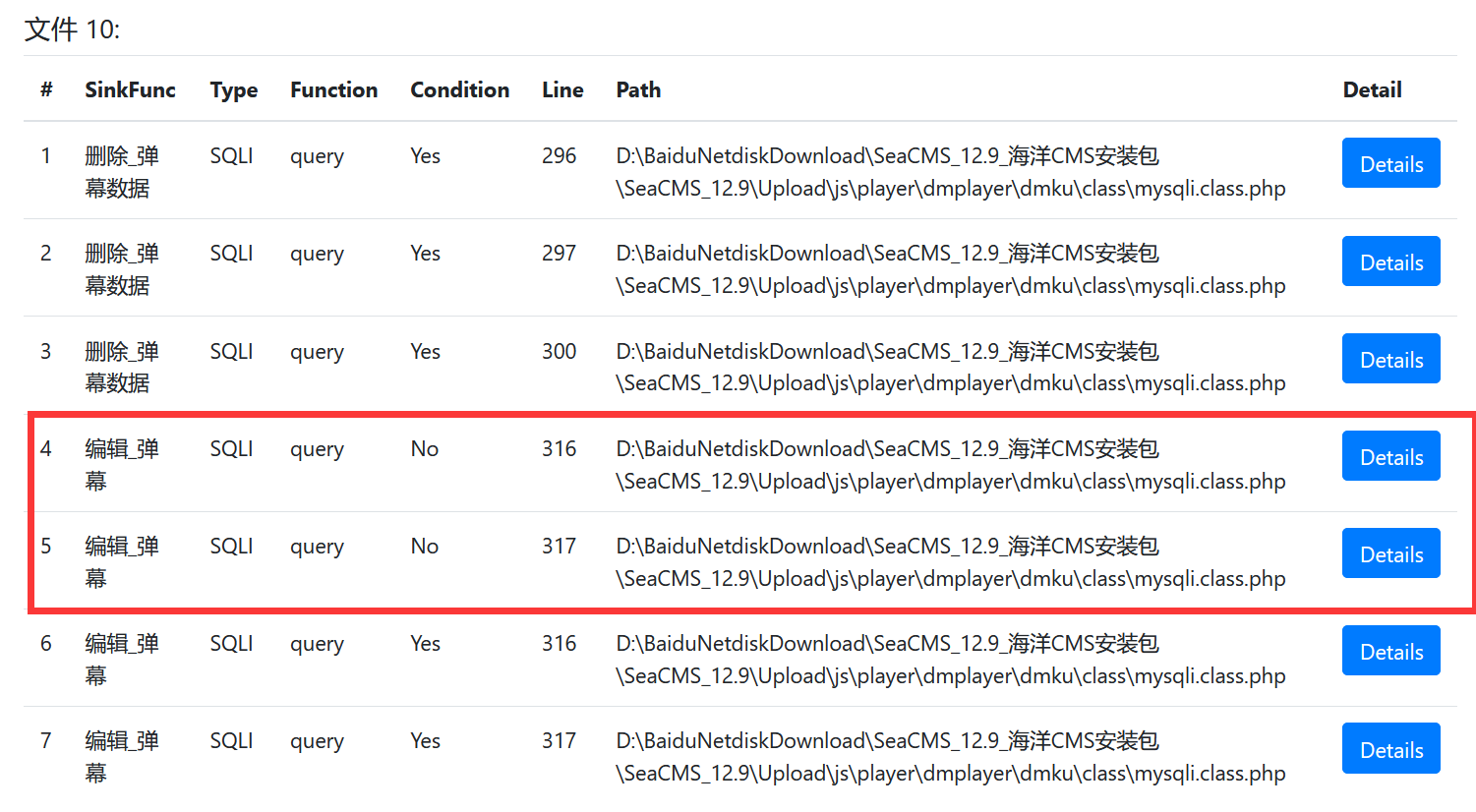This screenshot has height=812, width=1476.
Task: Click the 'No' condition in row 4
Action: (x=424, y=449)
